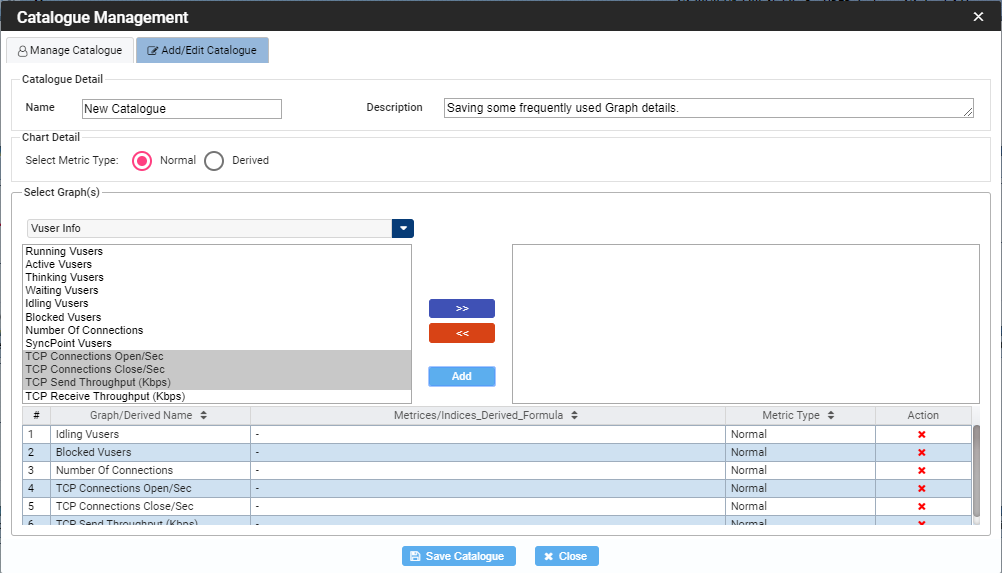Delete the TCP Connections Close/Sec row
The image size is (1002, 573).
coord(921,507)
